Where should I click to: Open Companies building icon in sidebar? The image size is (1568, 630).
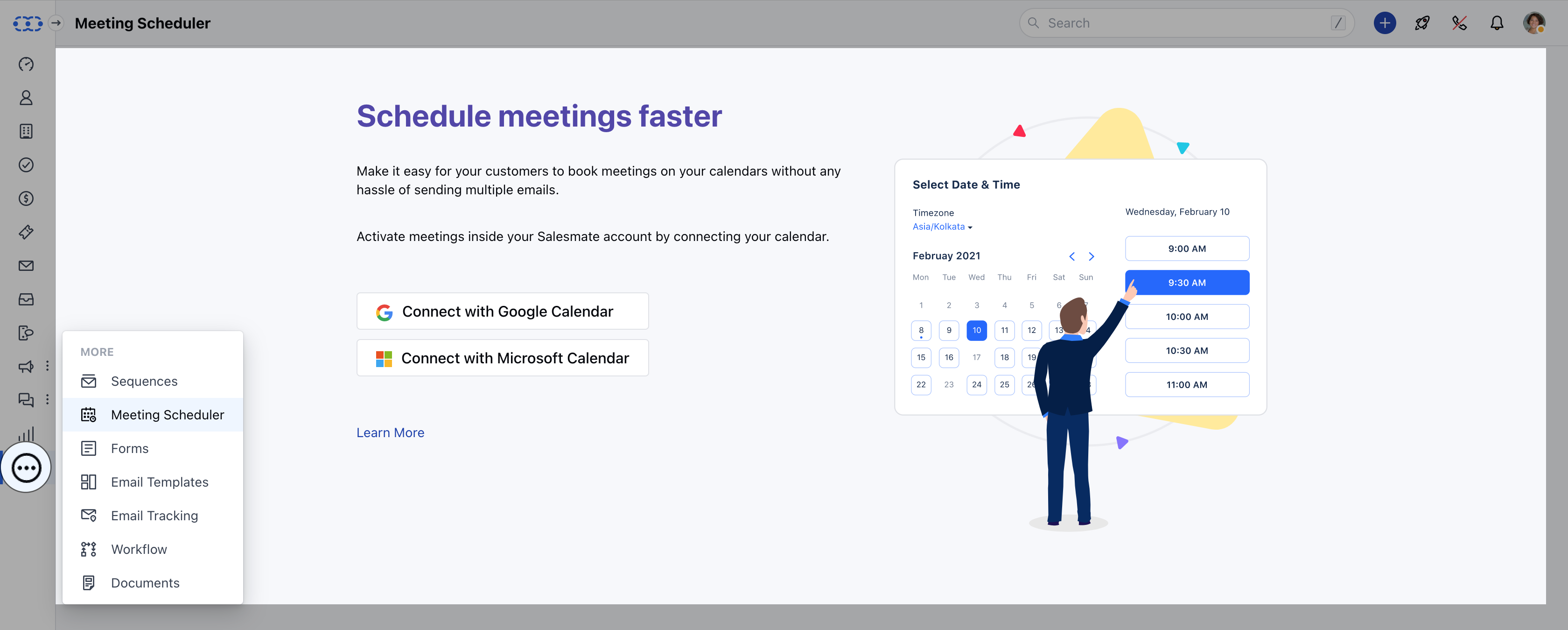coord(26,132)
